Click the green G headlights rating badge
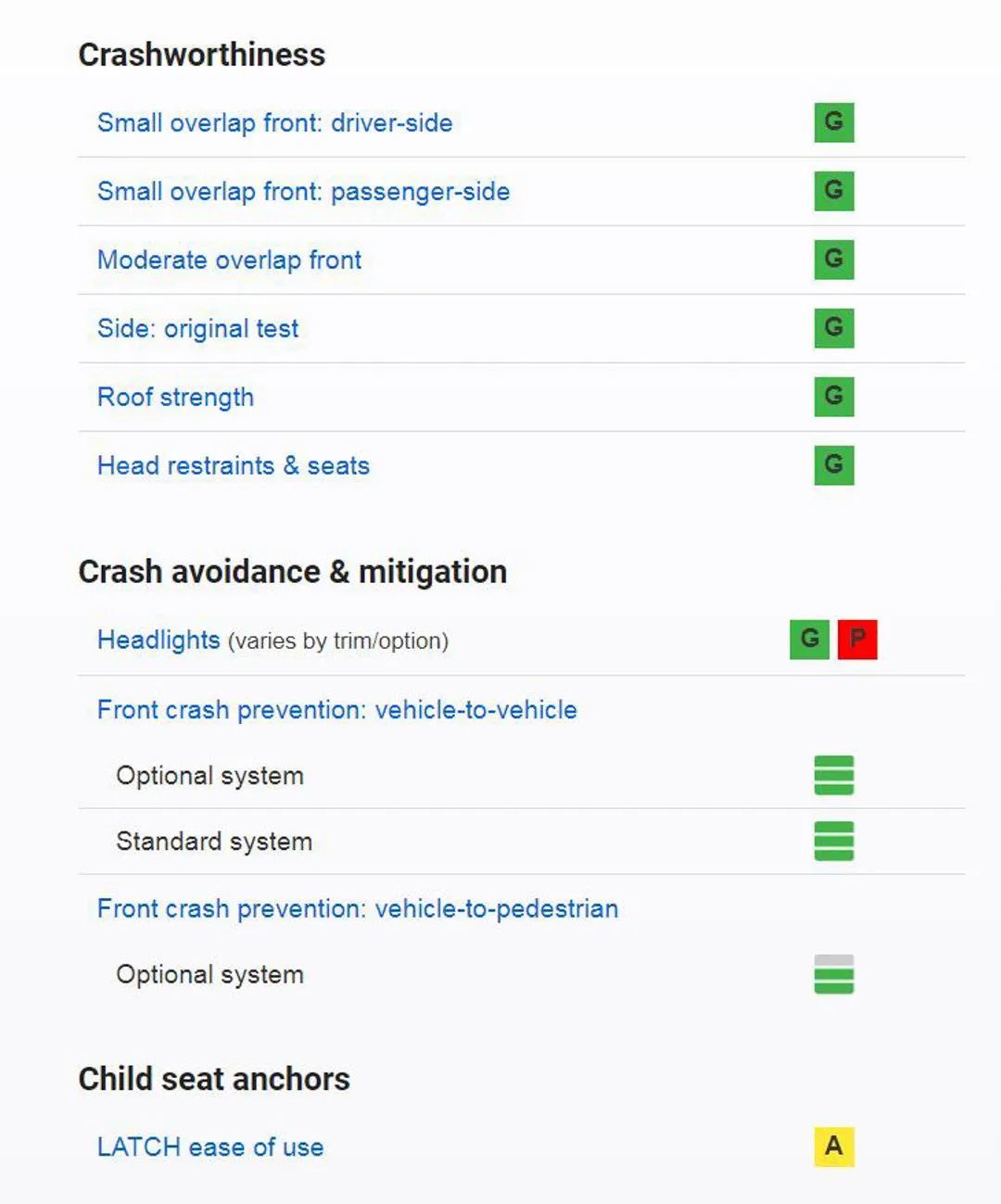The height and width of the screenshot is (1204, 1001). 809,640
